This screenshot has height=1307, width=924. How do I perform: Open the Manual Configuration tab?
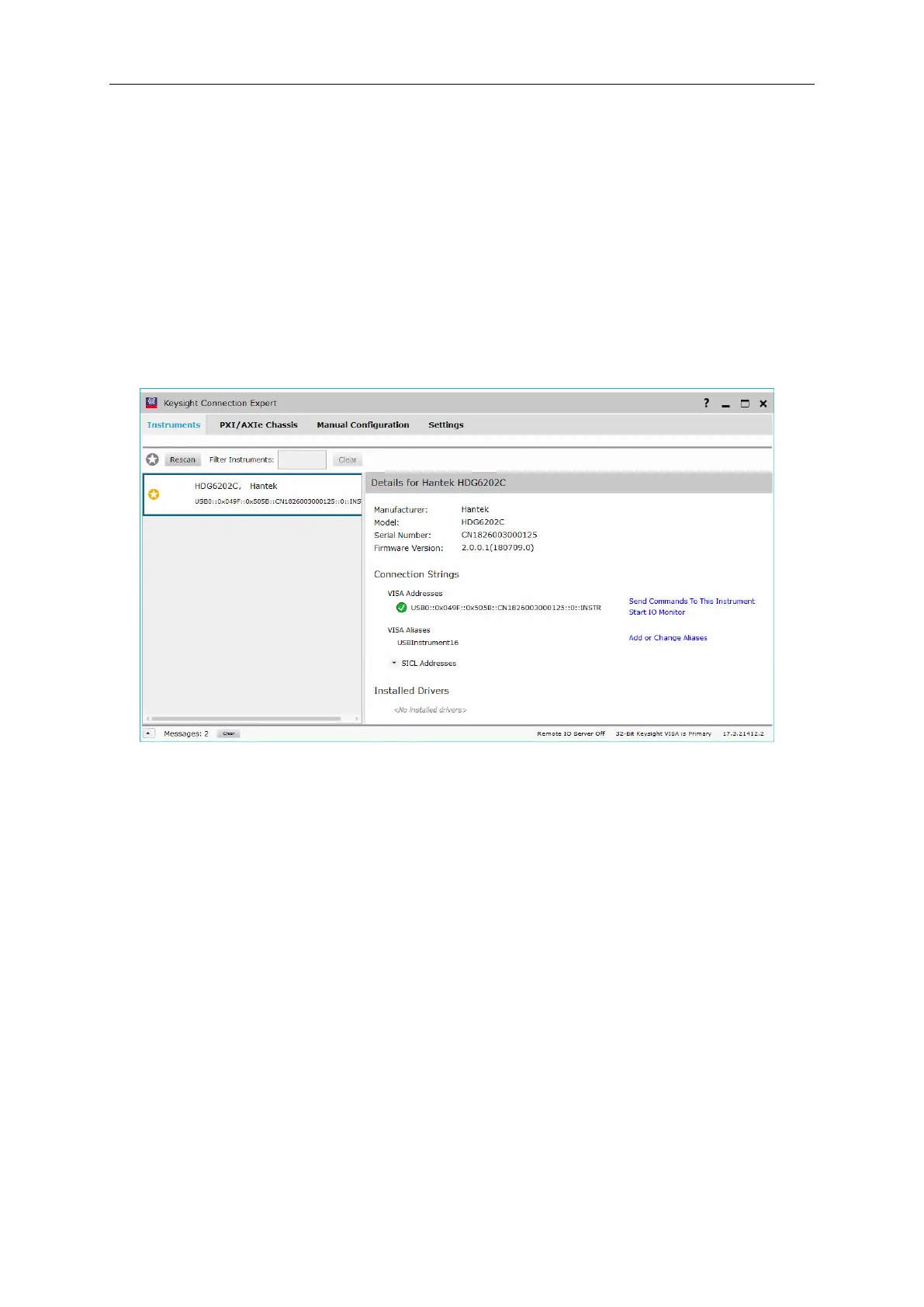coord(363,425)
